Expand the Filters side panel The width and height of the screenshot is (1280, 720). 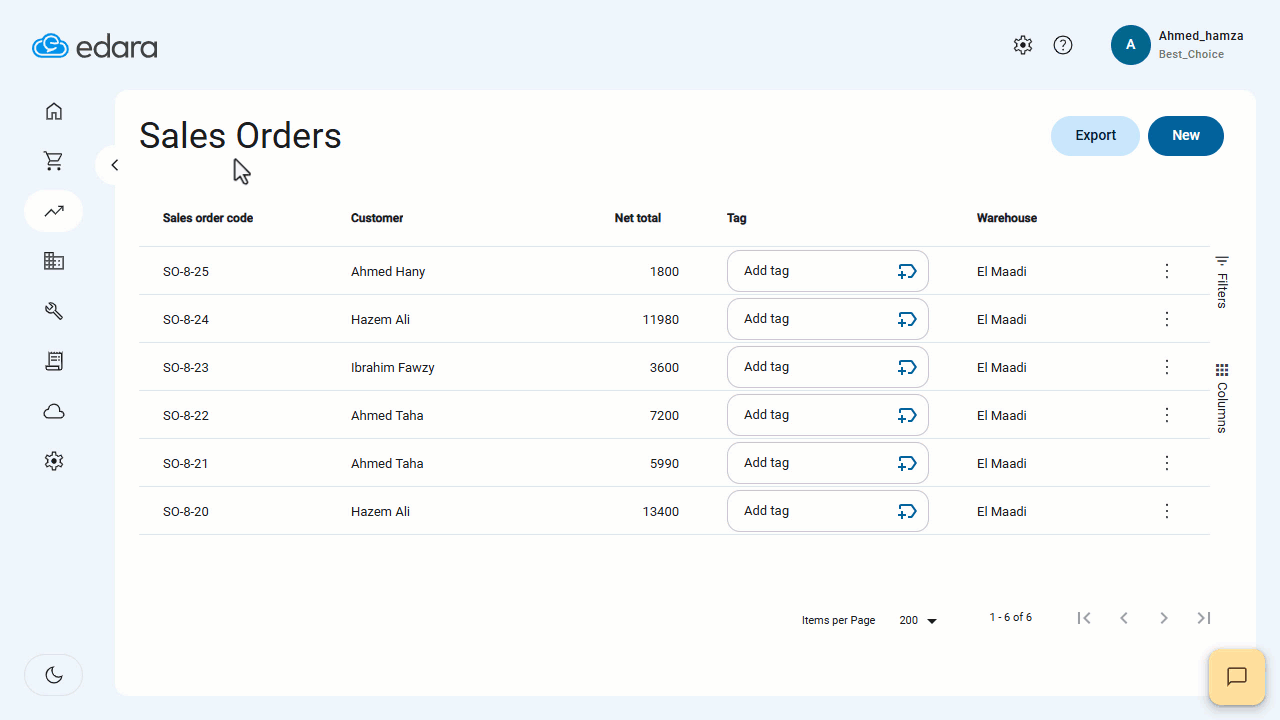tap(1222, 282)
